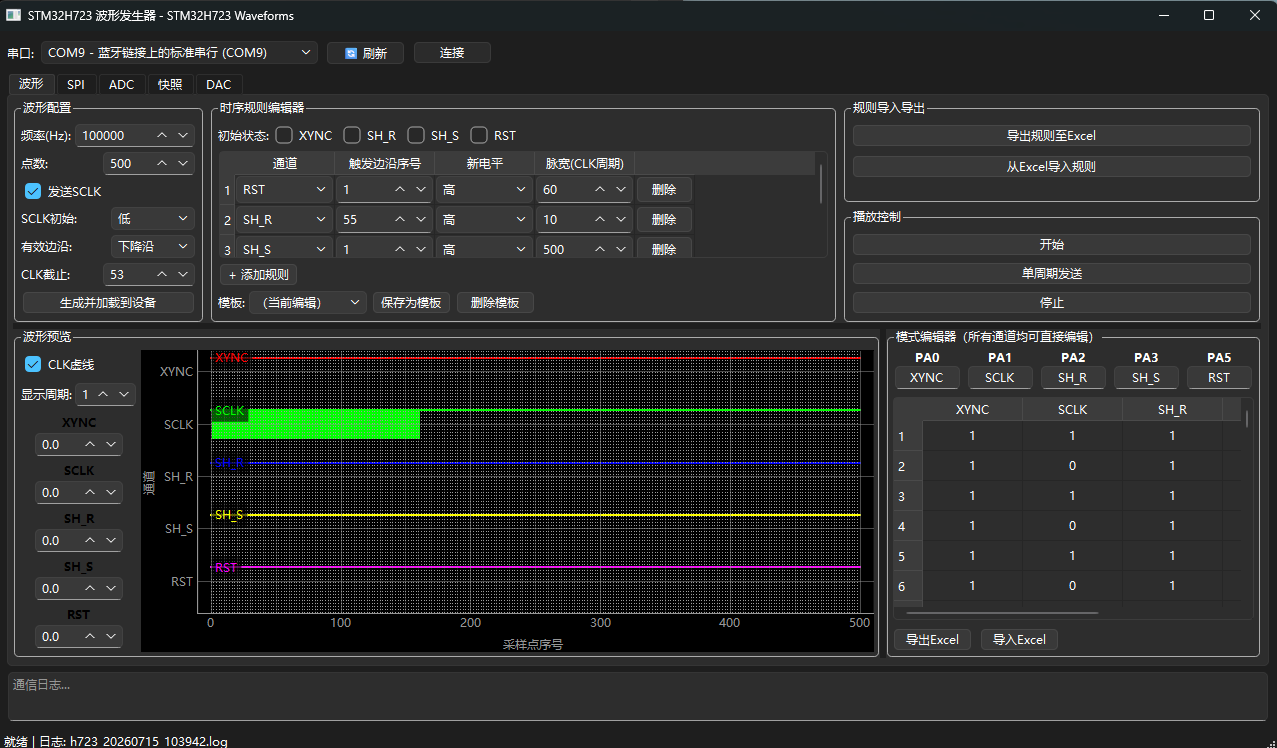Increase the 点数 value with up arrow
Image resolution: width=1277 pixels, height=748 pixels.
pos(163,163)
